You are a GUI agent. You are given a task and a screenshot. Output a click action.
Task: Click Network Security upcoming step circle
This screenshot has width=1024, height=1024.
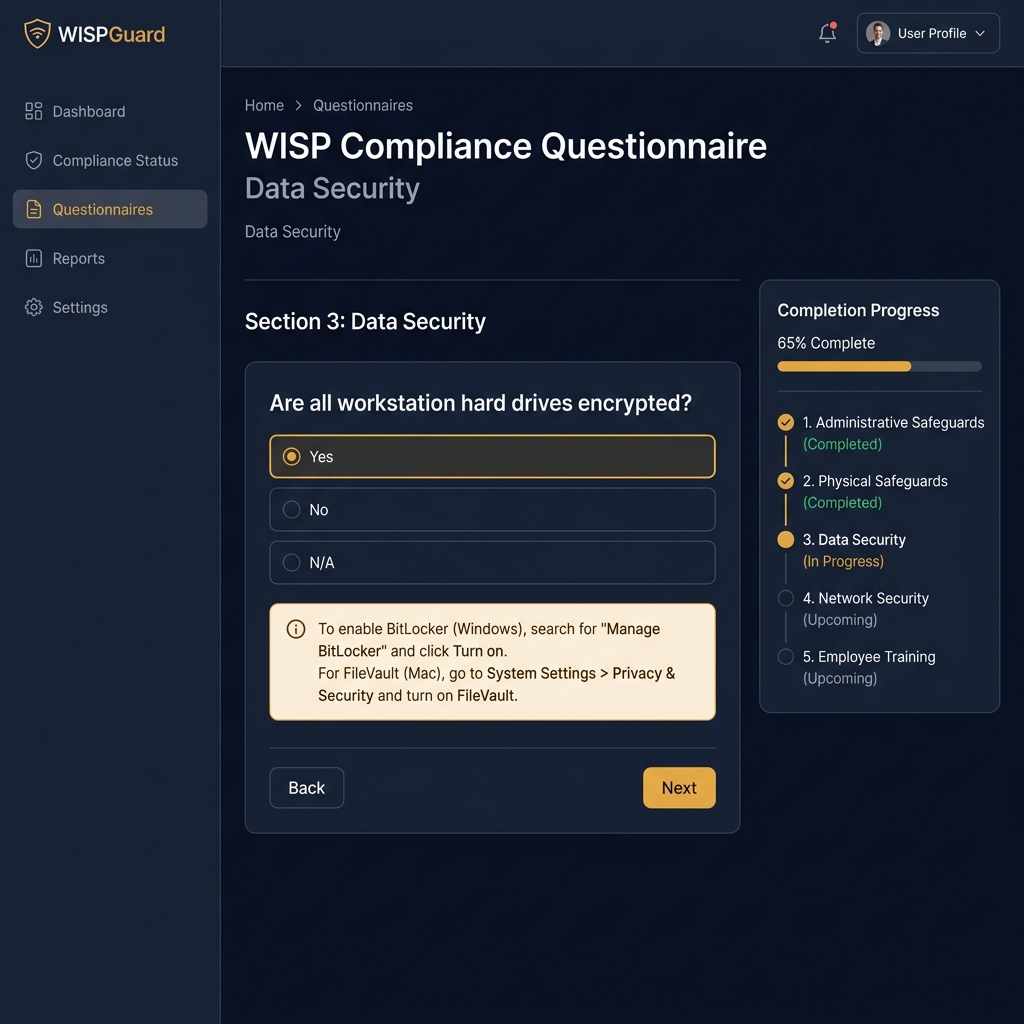pos(786,598)
